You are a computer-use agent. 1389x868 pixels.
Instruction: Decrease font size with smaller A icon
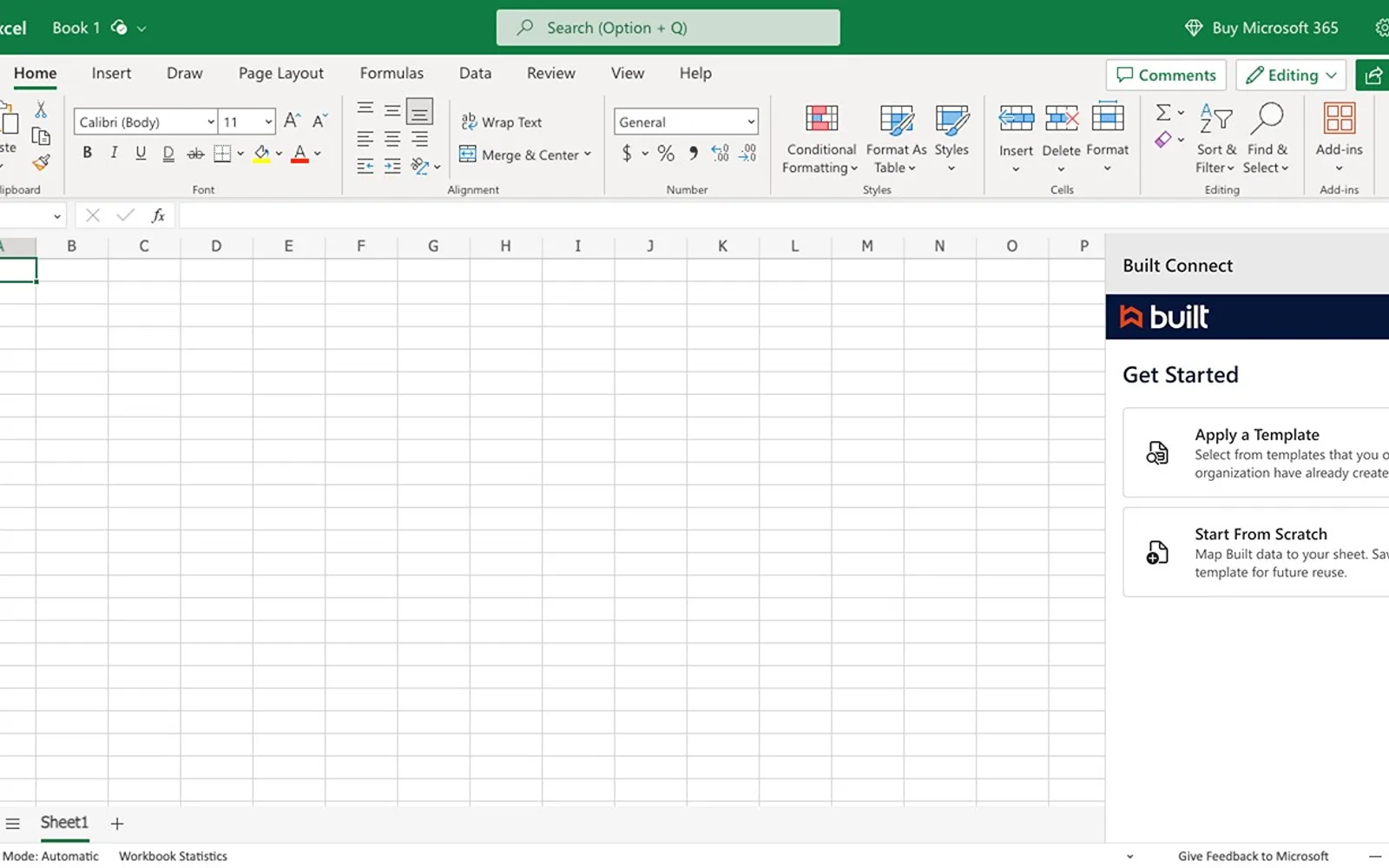pyautogui.click(x=319, y=121)
